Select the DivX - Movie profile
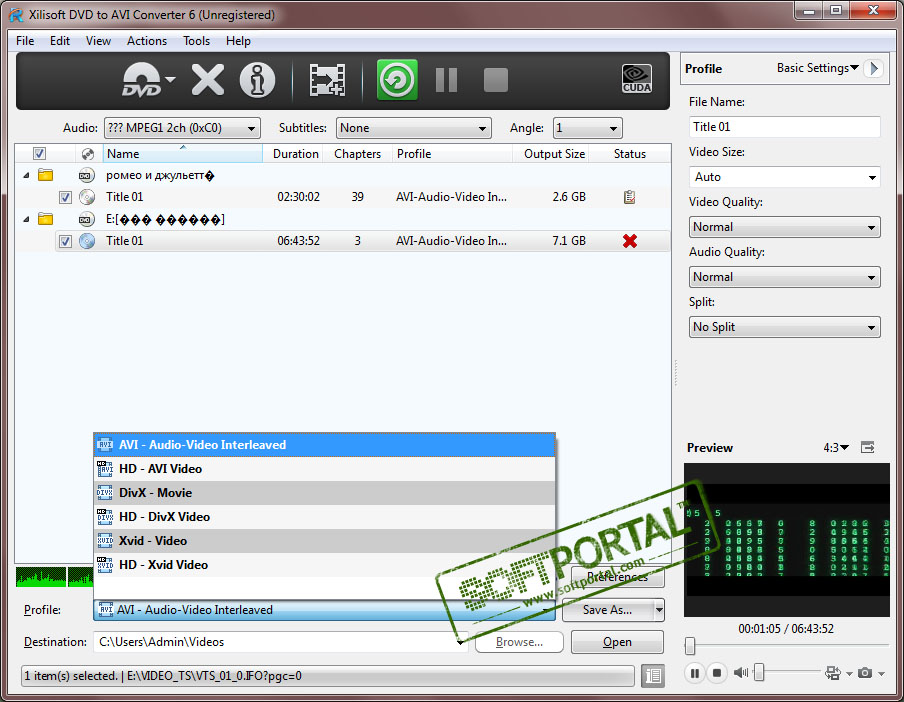Viewport: 904px width, 702px height. (324, 493)
